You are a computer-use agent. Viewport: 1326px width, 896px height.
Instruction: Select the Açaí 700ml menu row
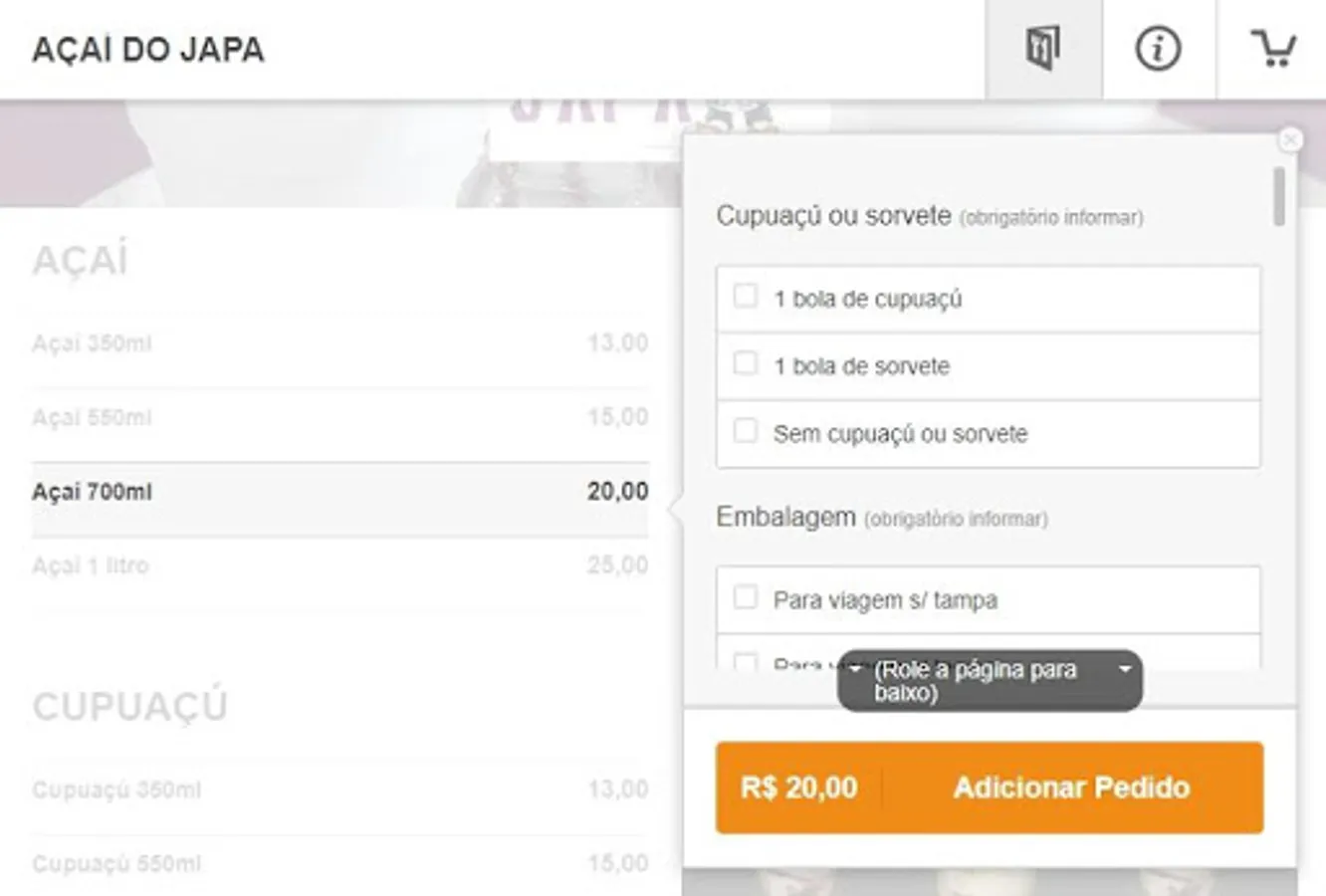pos(339,492)
